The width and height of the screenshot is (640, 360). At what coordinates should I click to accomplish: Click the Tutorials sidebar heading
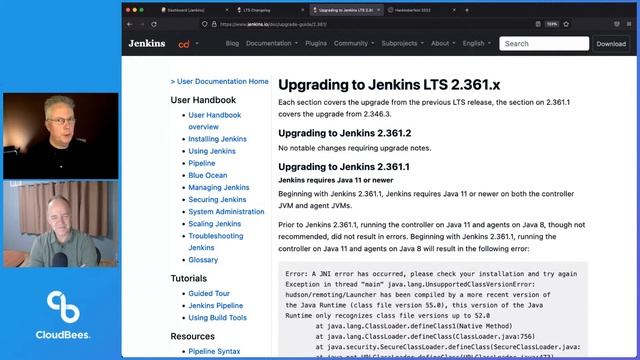coord(189,278)
